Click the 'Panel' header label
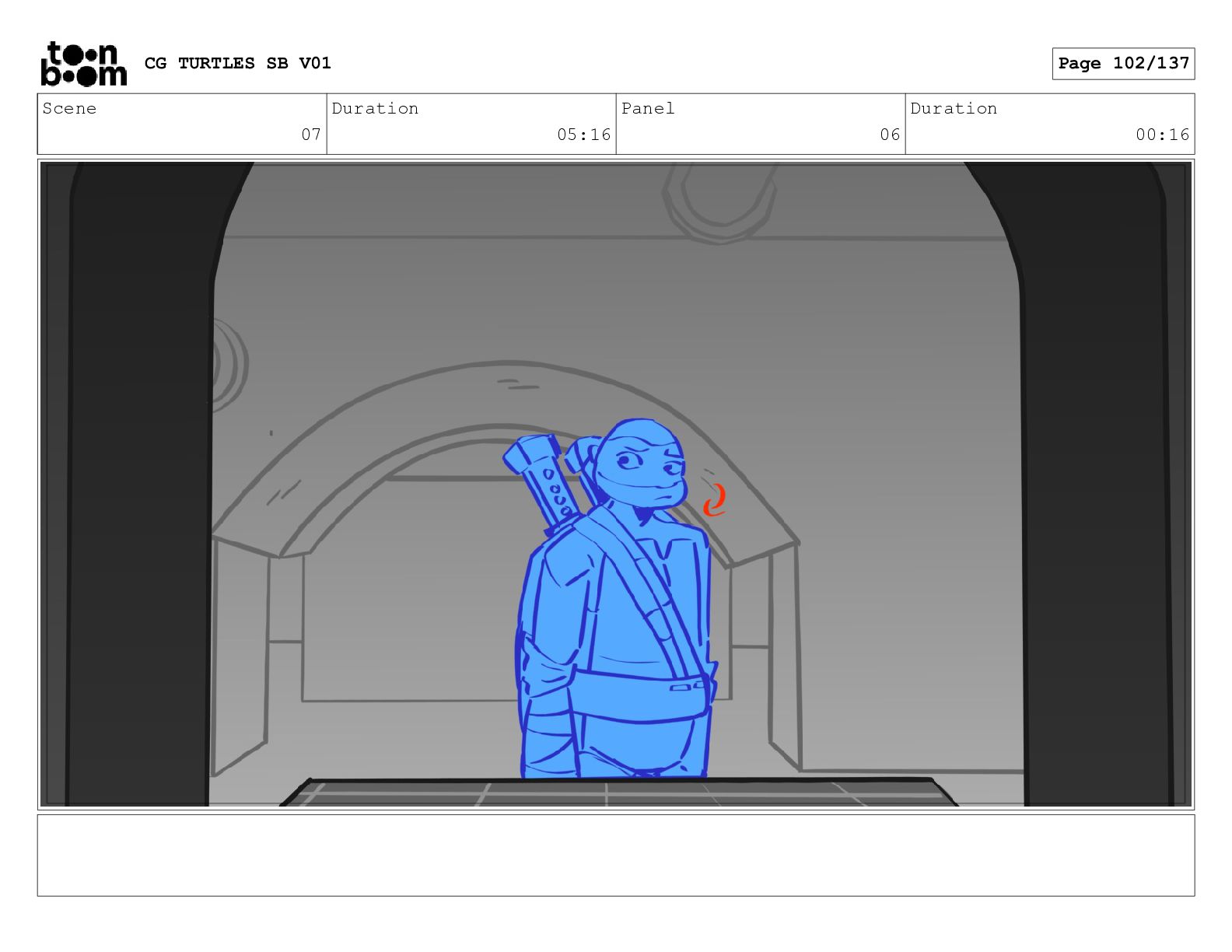The height and width of the screenshot is (952, 1232). [648, 108]
